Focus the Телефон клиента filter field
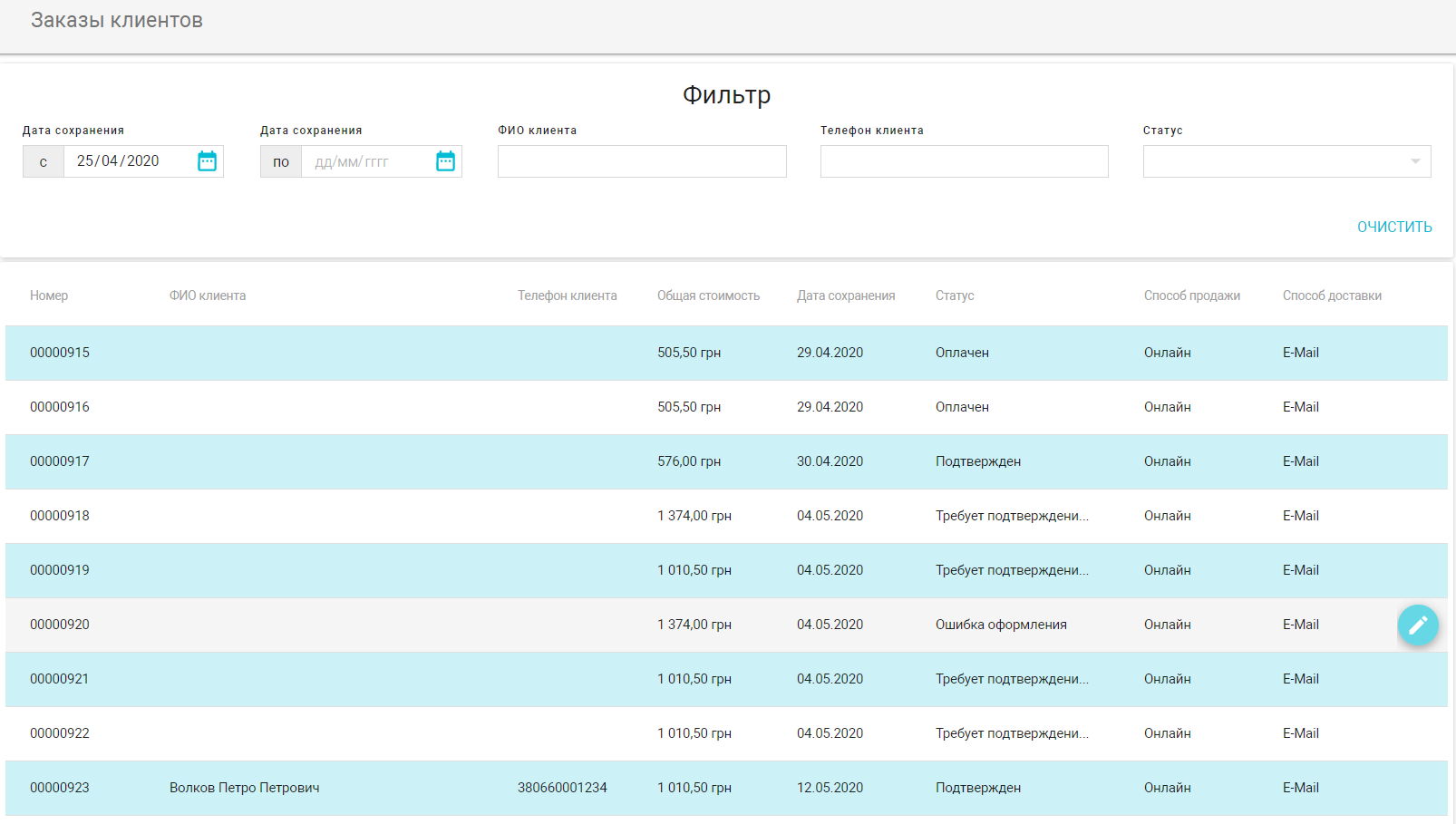Image resolution: width=1456 pixels, height=824 pixels. tap(964, 161)
